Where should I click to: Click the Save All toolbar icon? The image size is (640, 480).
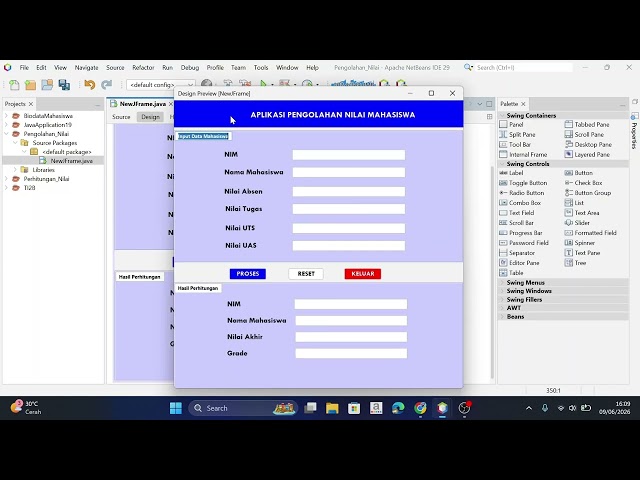(x=64, y=84)
